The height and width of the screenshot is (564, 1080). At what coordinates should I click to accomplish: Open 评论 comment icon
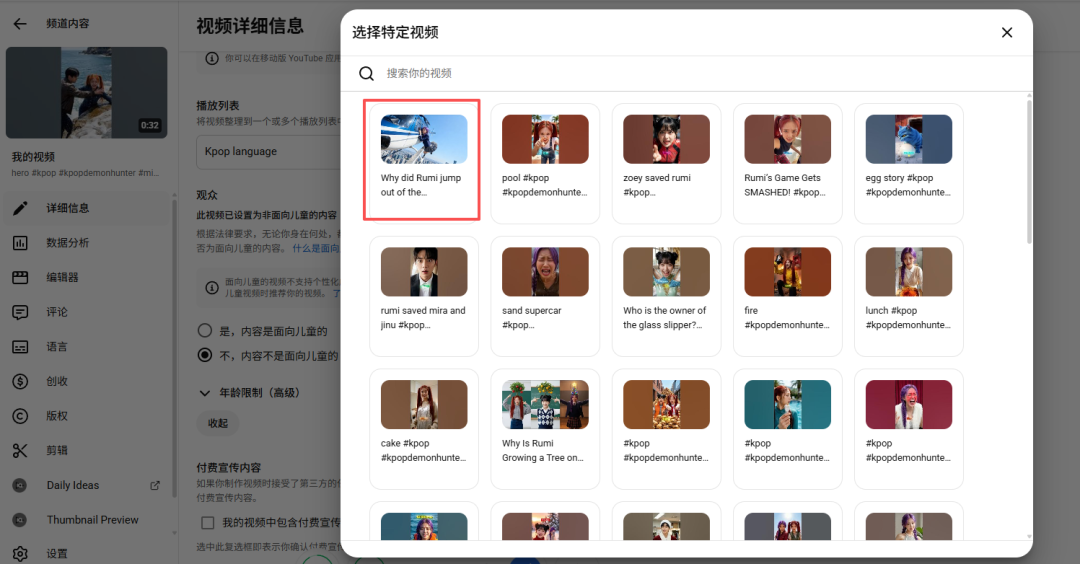point(20,312)
